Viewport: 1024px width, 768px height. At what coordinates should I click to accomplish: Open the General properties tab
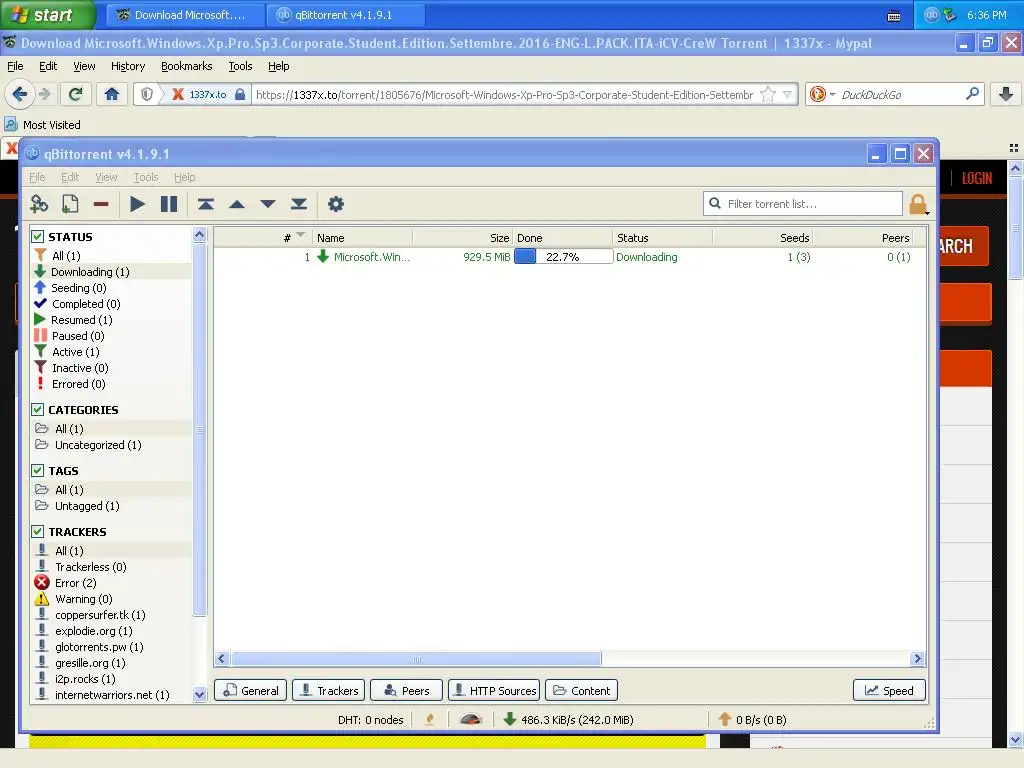[x=251, y=690]
